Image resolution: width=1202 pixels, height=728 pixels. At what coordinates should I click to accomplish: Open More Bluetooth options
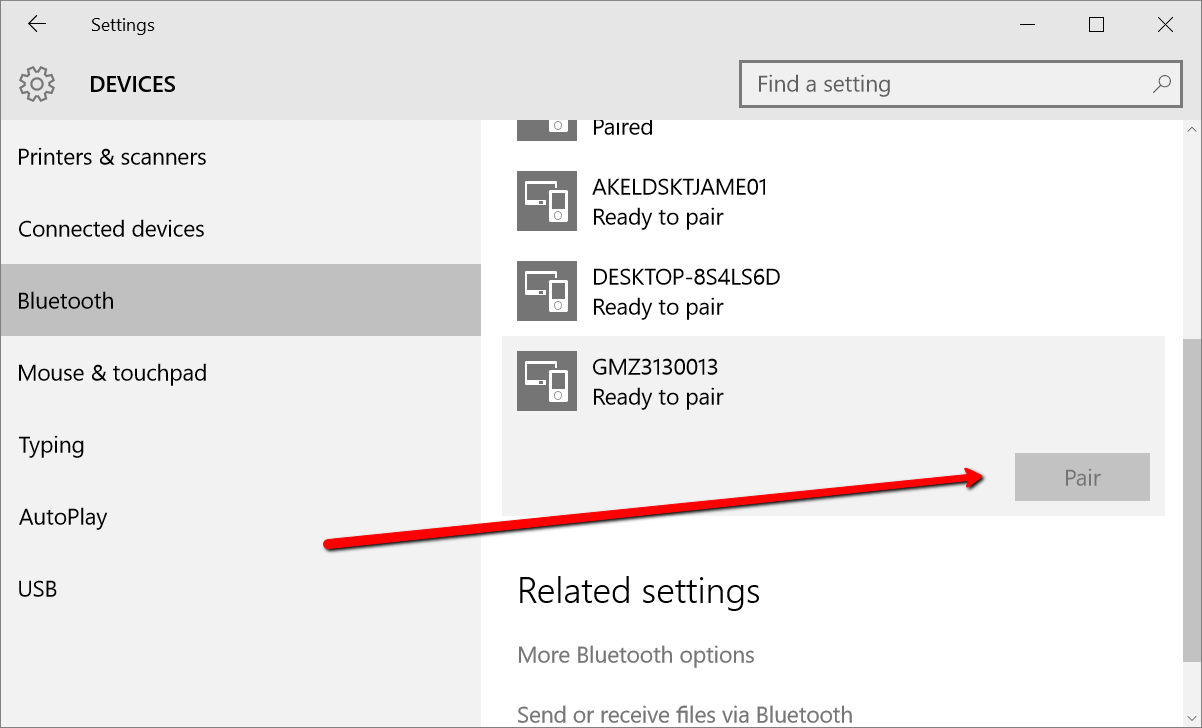(636, 655)
